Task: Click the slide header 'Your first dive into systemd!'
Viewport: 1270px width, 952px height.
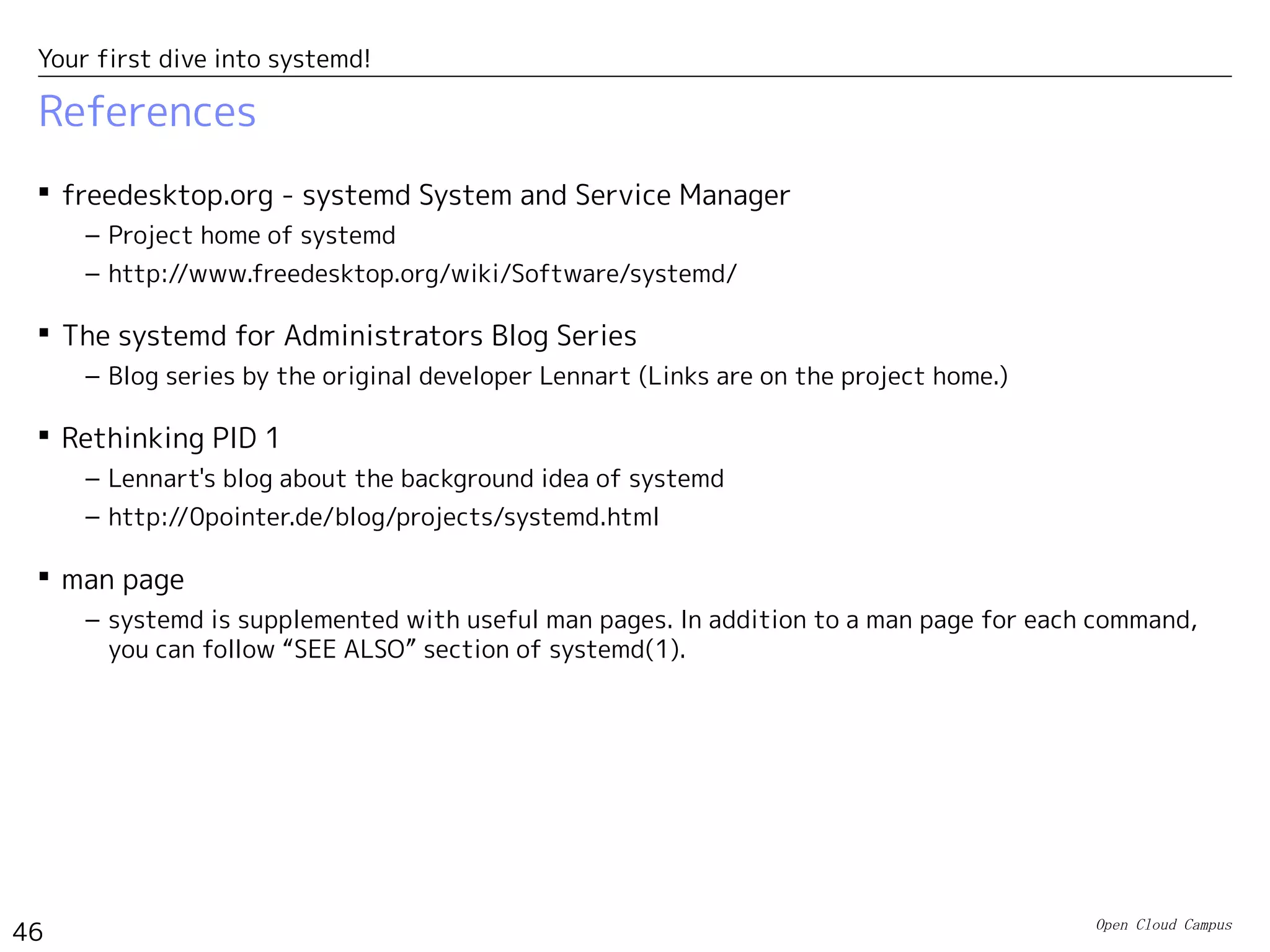Action: (205, 59)
